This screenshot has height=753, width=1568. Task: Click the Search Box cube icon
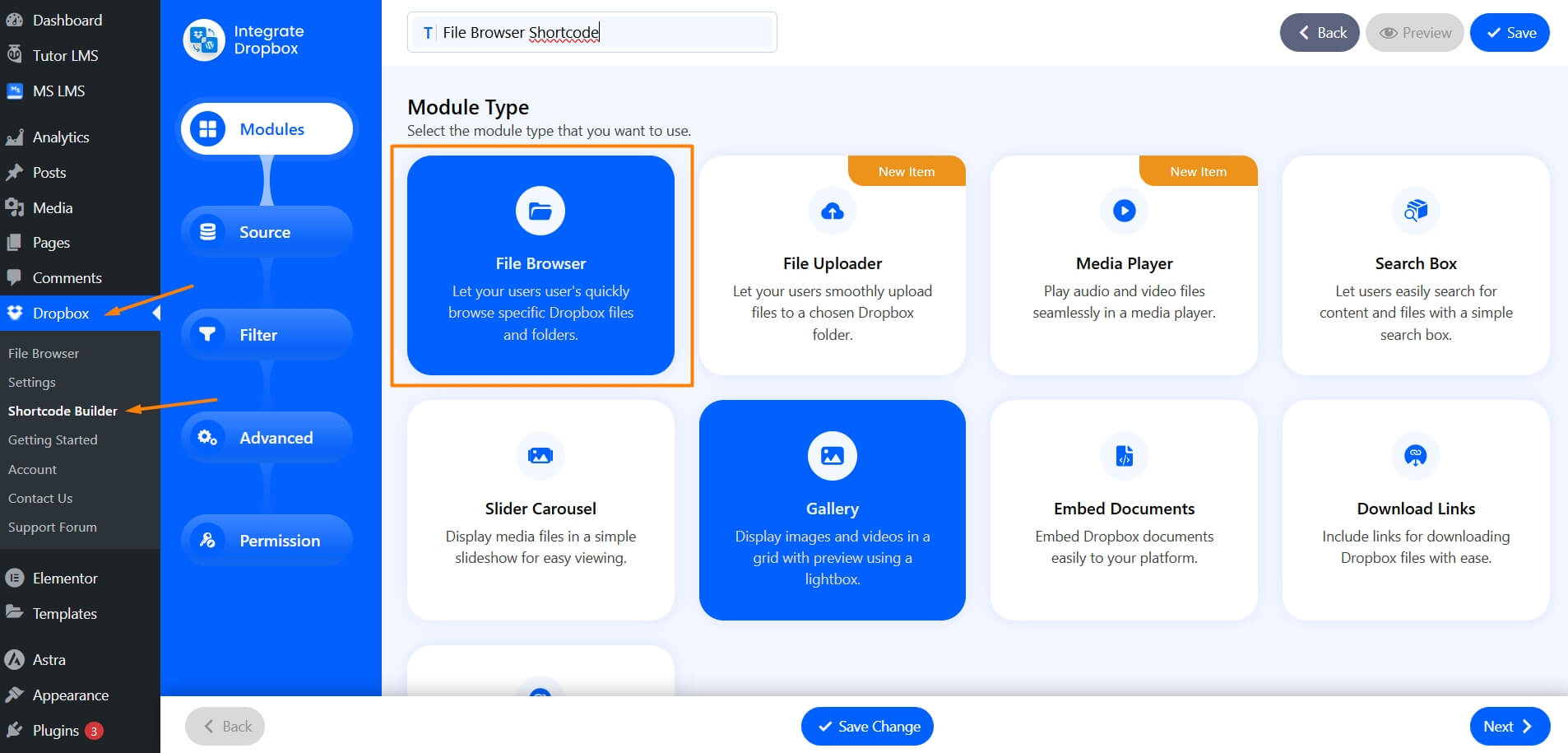[x=1416, y=211]
